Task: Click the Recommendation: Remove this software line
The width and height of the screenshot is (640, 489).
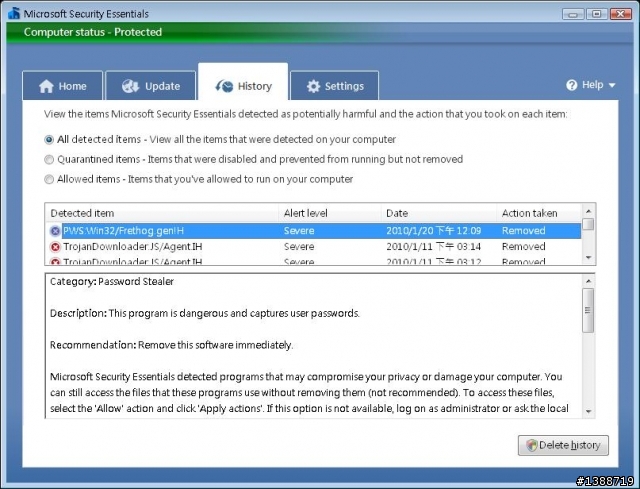Action: tap(171, 345)
